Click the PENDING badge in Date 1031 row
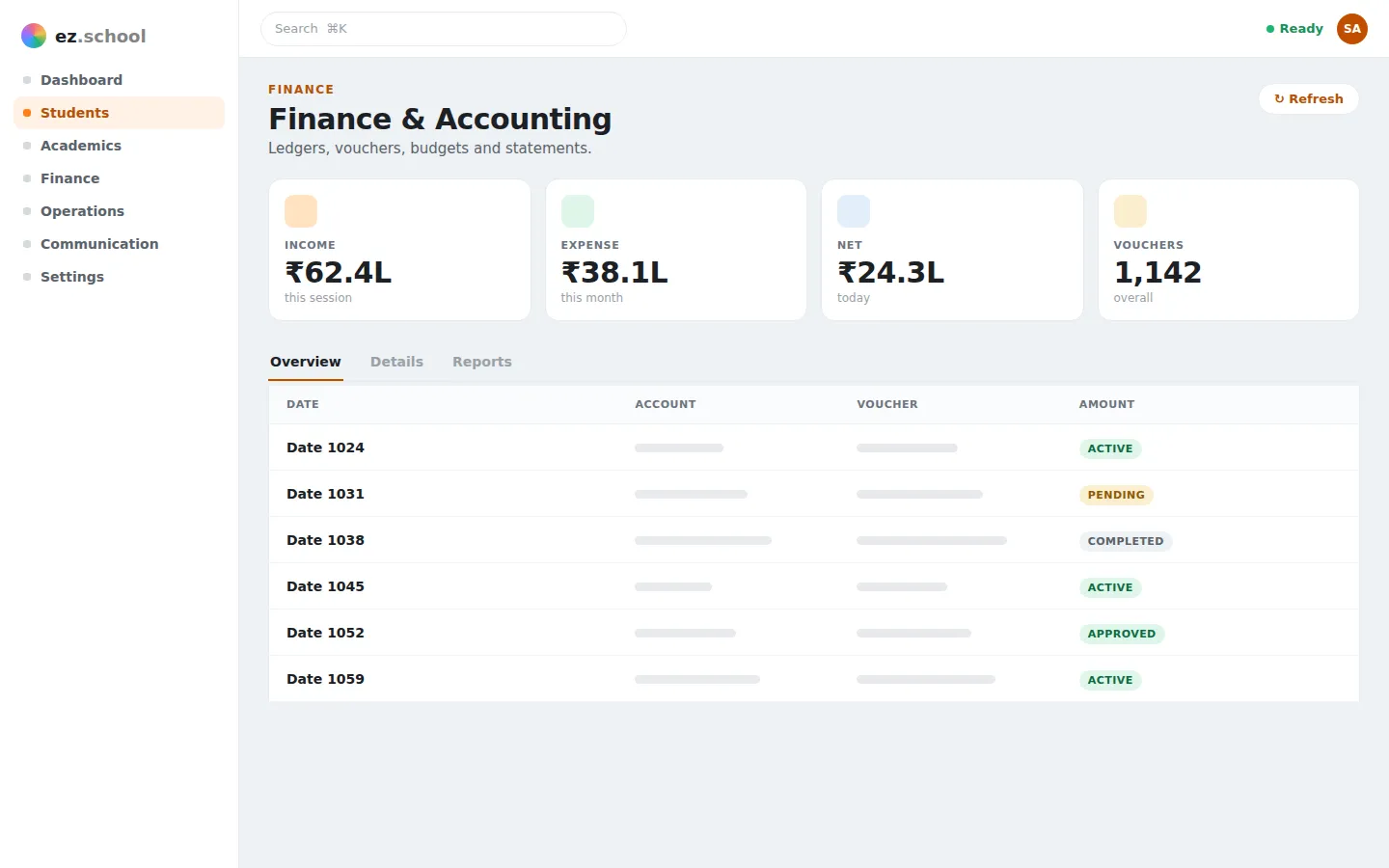 (1116, 495)
